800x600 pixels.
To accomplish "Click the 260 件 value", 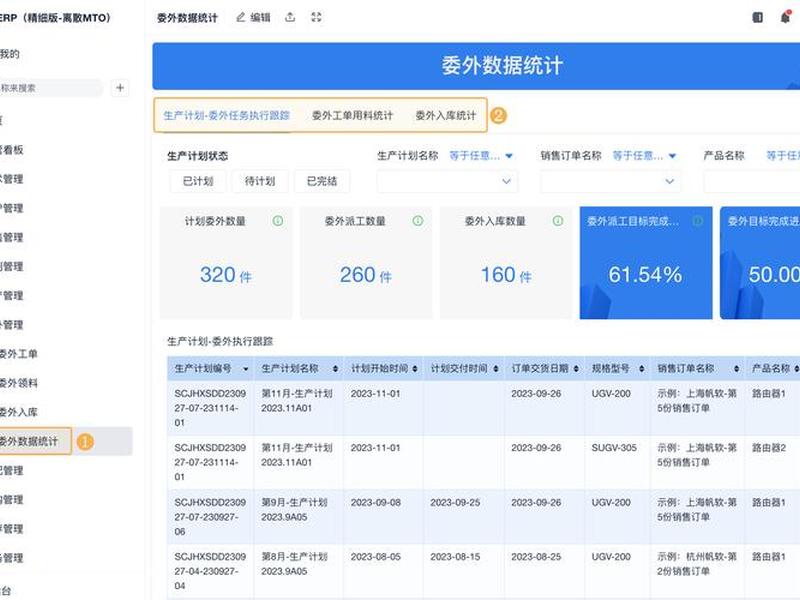I will click(x=366, y=275).
